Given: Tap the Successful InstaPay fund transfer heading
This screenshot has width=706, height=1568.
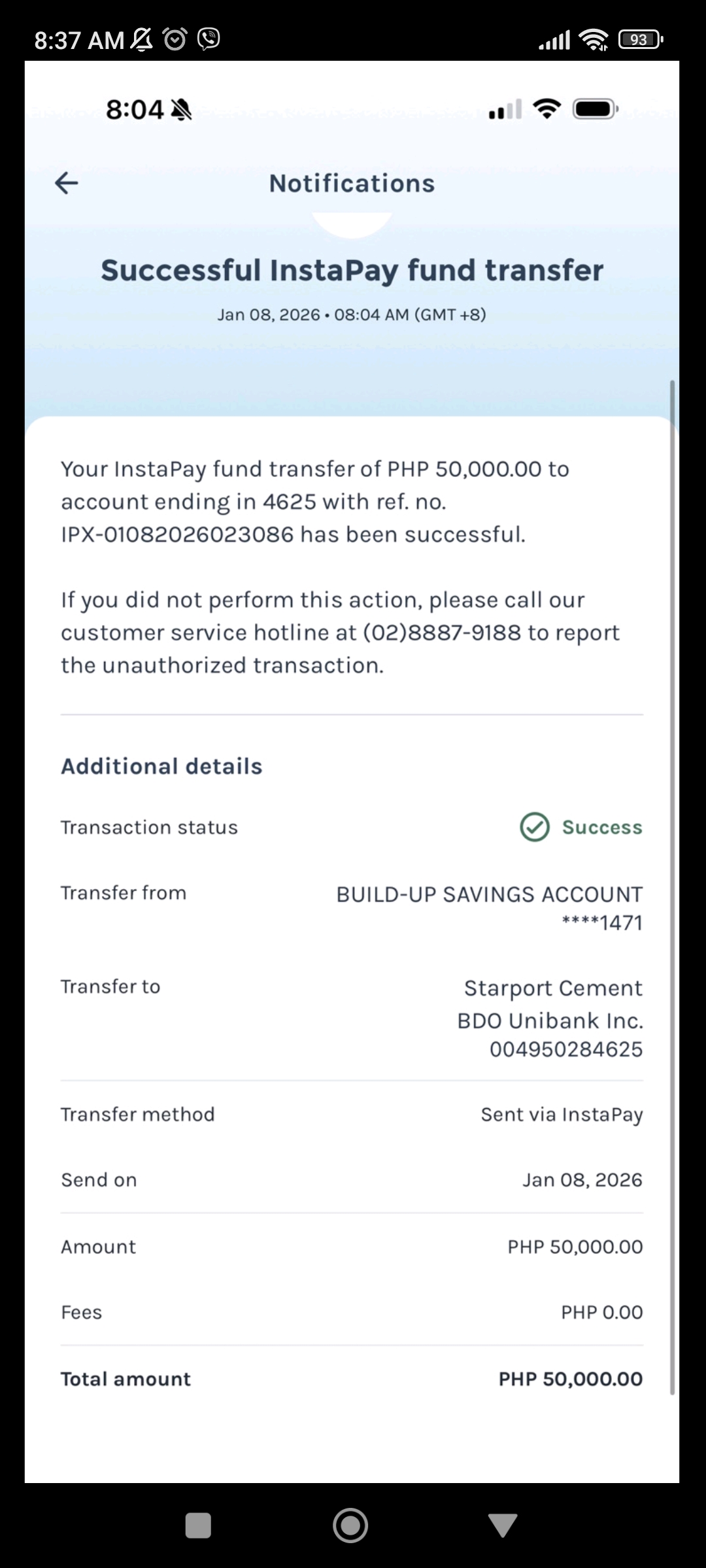Looking at the screenshot, I should pos(352,270).
